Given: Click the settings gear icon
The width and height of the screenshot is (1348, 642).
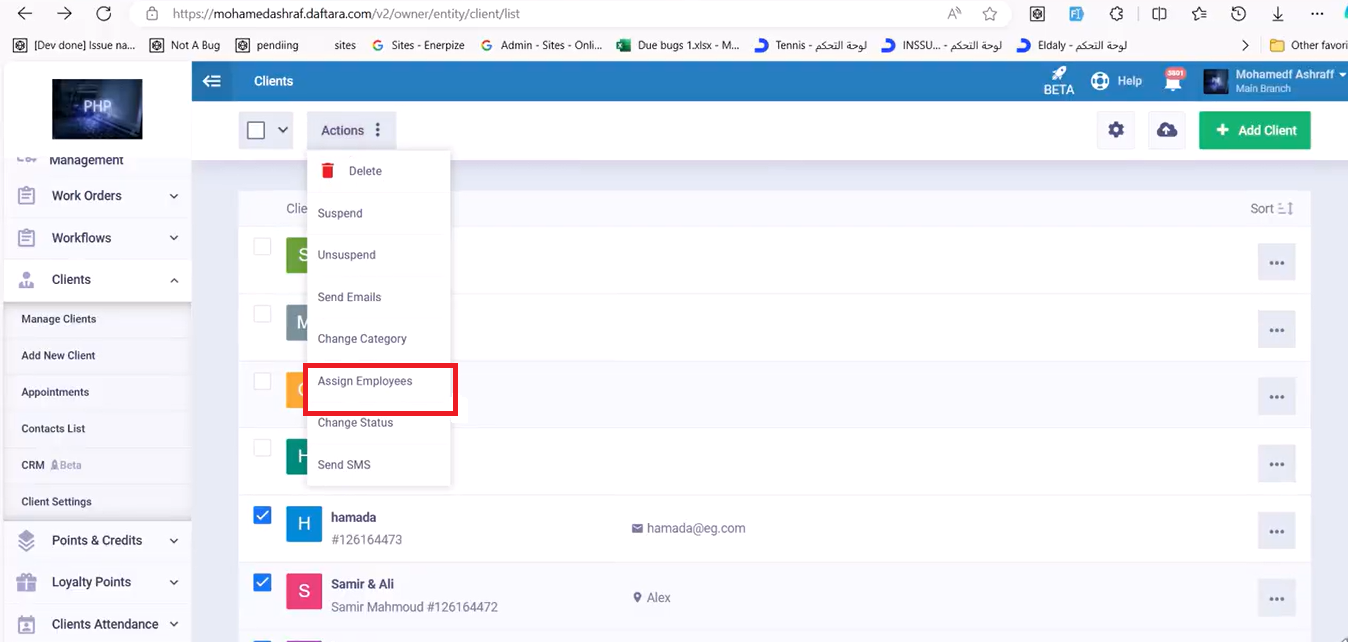Looking at the screenshot, I should [1116, 130].
